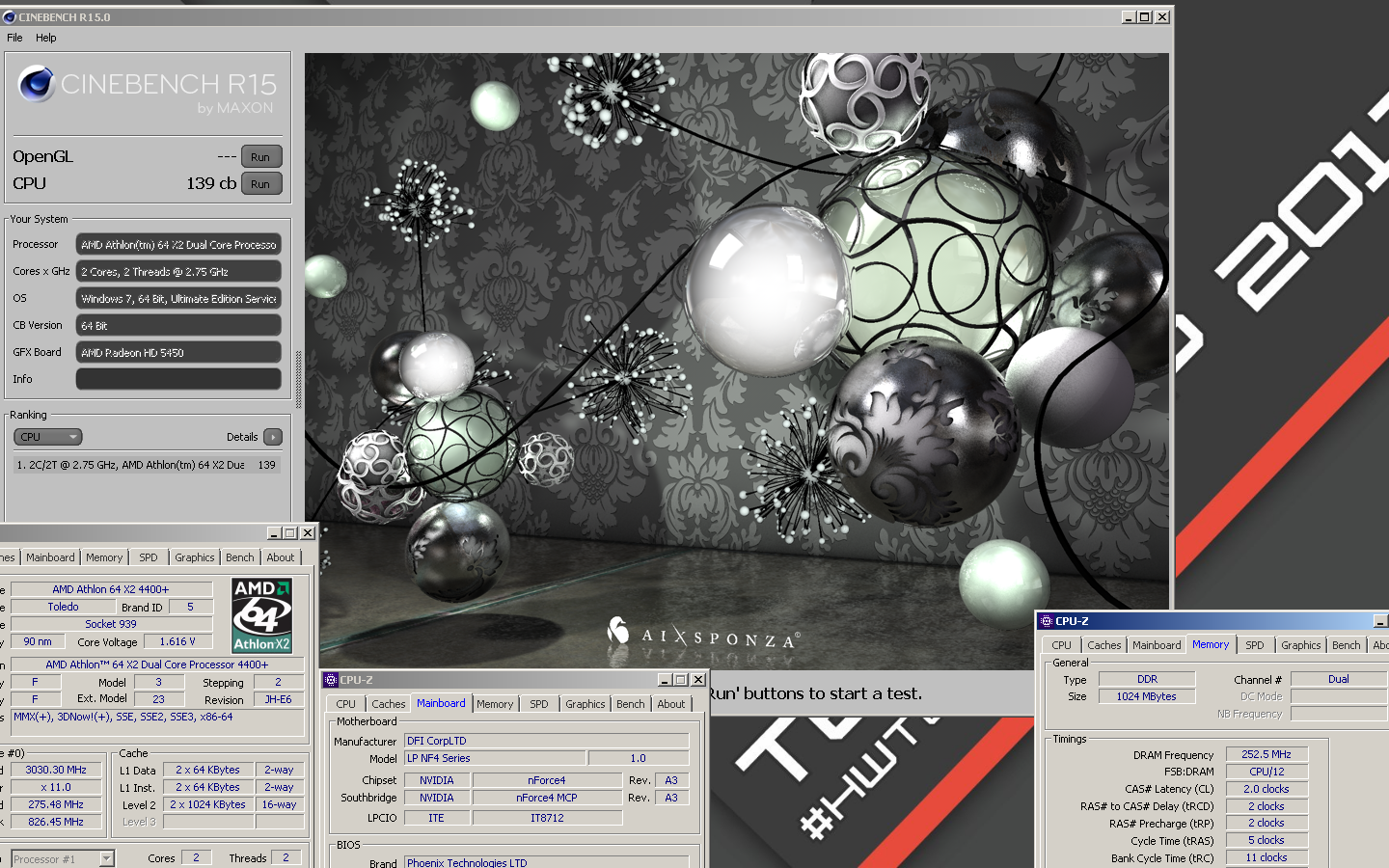Switch to Mainboard tab in left CPU-Z window
Viewport: 1389px width, 868px height.
pyautogui.click(x=50, y=557)
